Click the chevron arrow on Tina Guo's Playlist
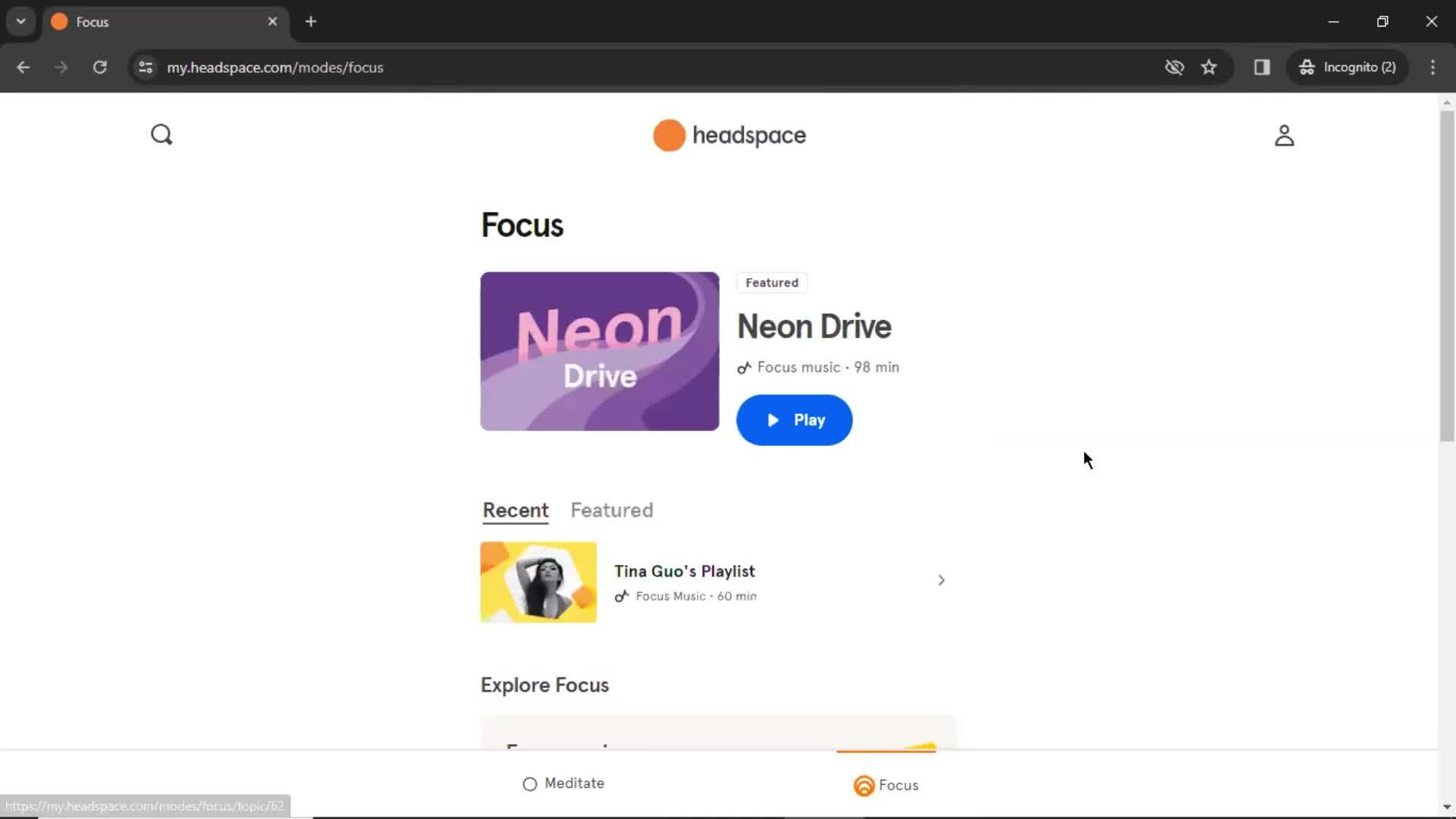 pos(940,580)
